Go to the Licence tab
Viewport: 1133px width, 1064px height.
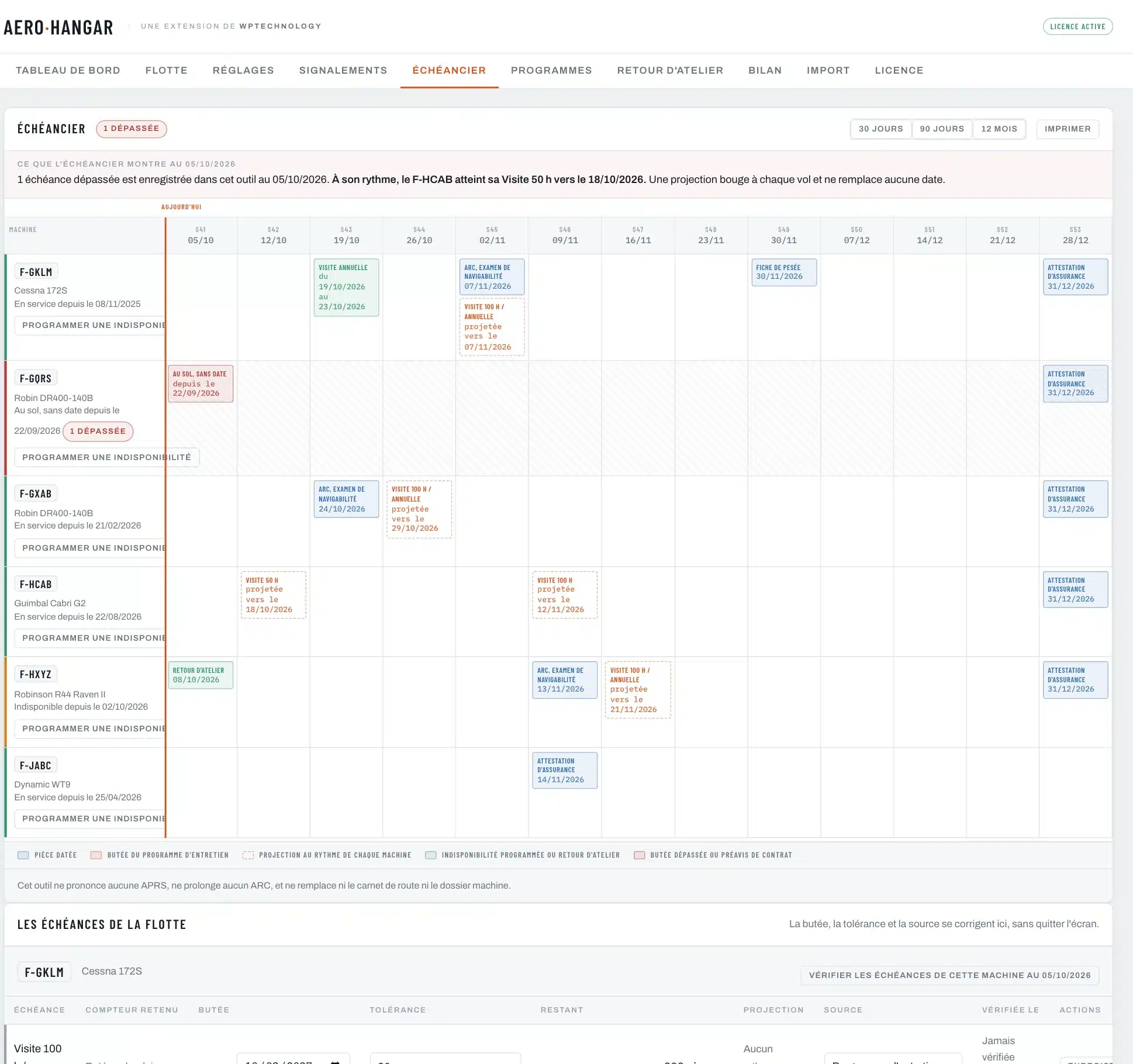899,70
